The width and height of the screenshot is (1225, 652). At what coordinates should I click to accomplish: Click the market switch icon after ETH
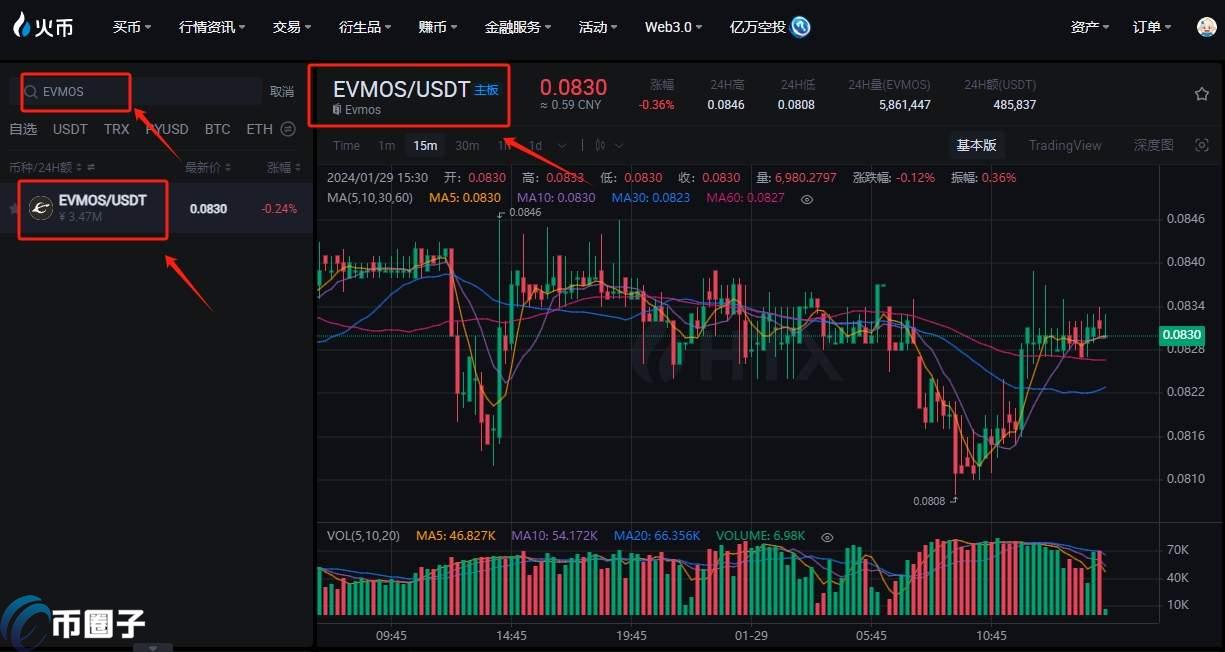click(x=288, y=129)
